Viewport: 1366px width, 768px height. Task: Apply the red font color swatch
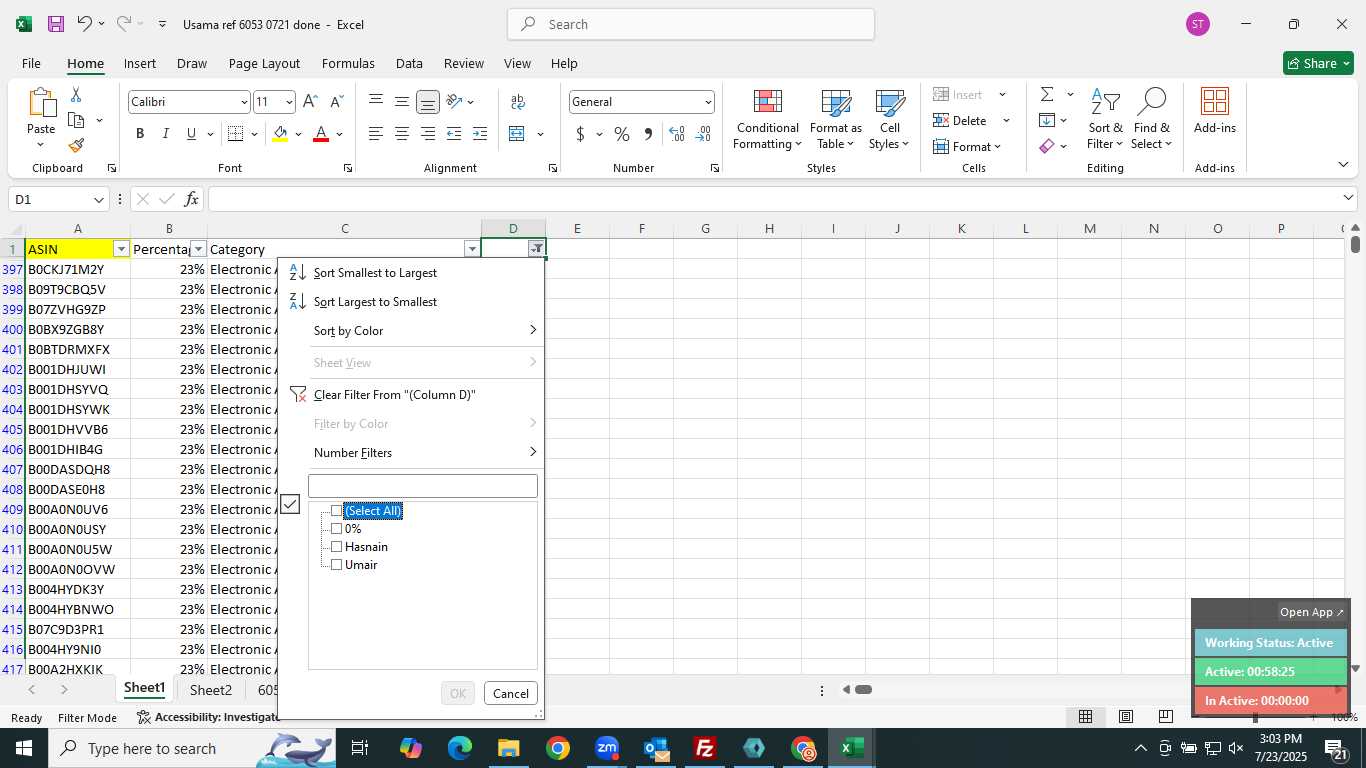click(321, 133)
